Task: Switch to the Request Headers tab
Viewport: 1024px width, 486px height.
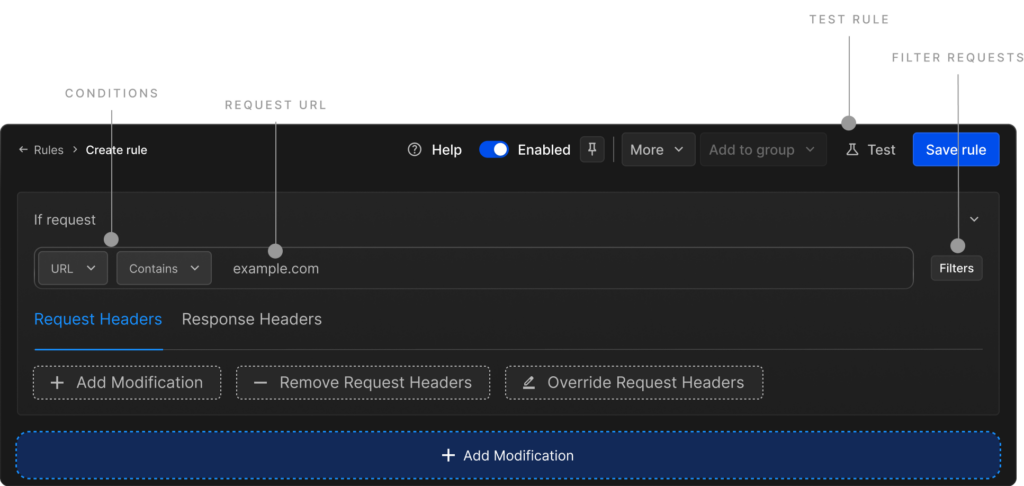Action: tap(98, 319)
